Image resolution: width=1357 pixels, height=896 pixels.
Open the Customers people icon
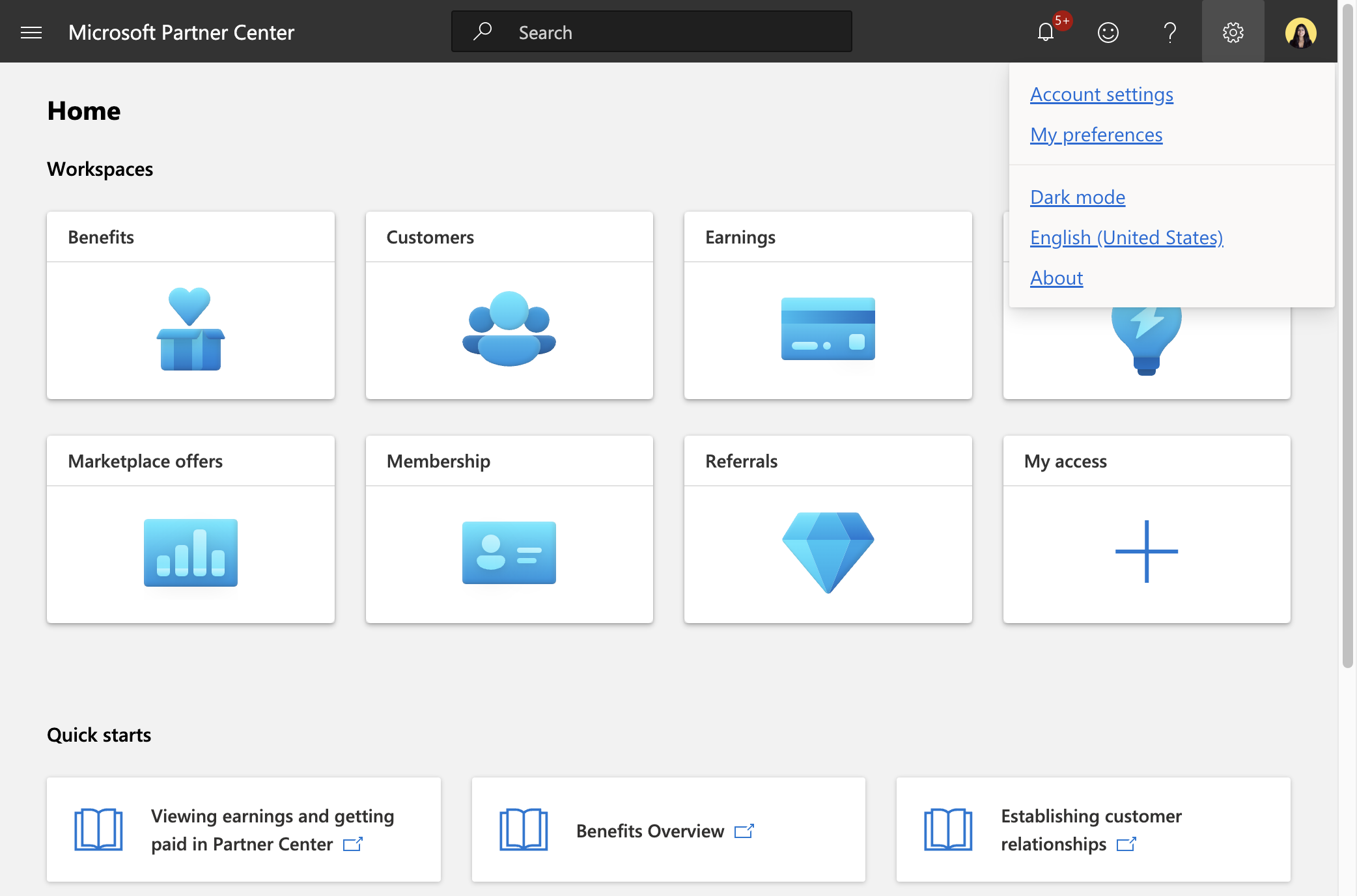509,329
